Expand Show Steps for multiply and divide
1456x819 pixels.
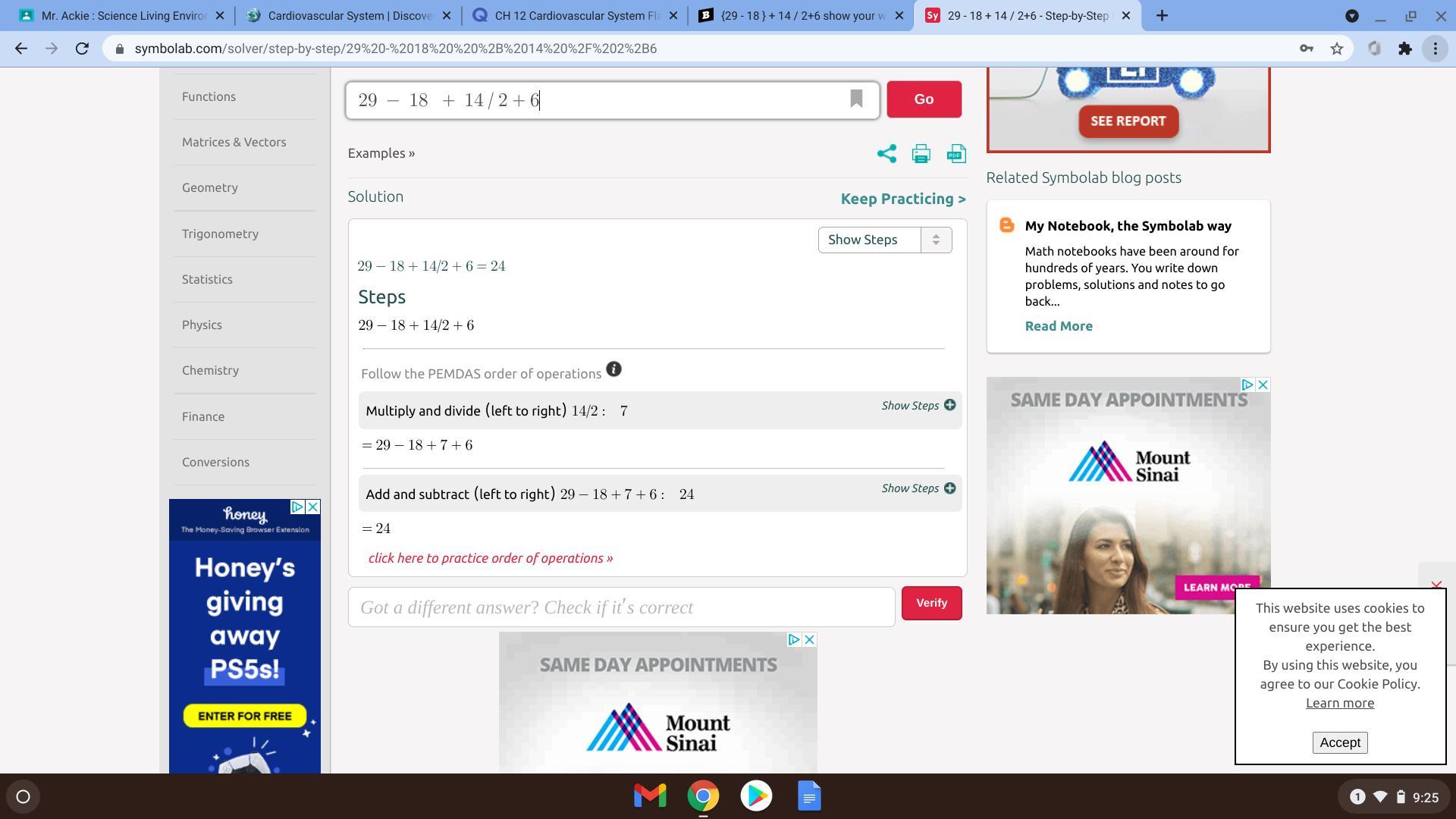point(918,406)
